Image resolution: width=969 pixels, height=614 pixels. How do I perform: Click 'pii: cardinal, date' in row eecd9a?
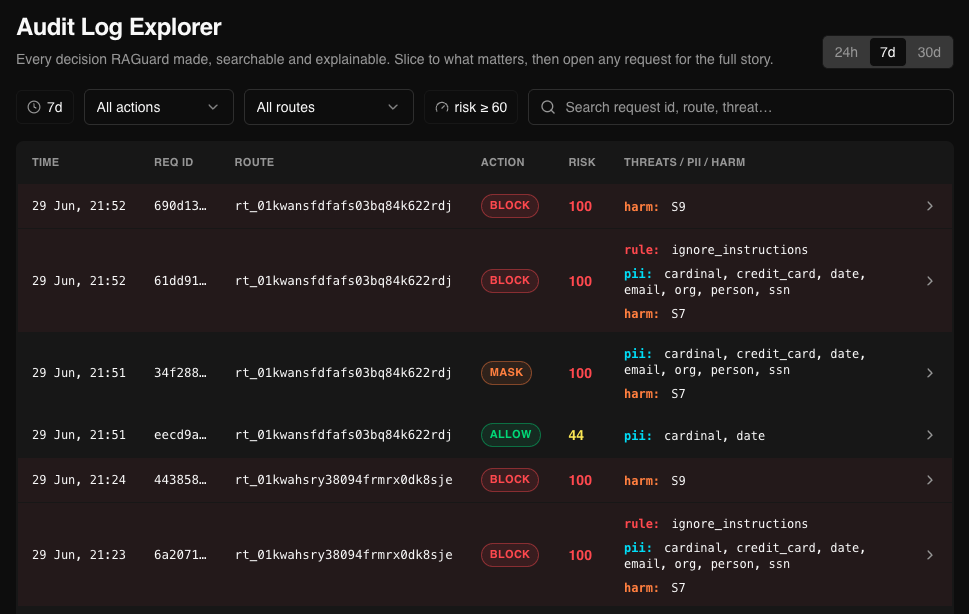click(695, 435)
